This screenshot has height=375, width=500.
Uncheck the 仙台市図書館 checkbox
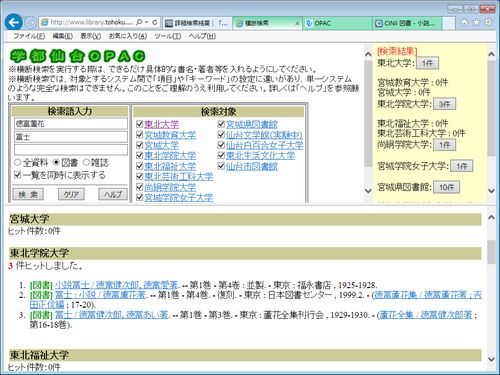coord(221,166)
